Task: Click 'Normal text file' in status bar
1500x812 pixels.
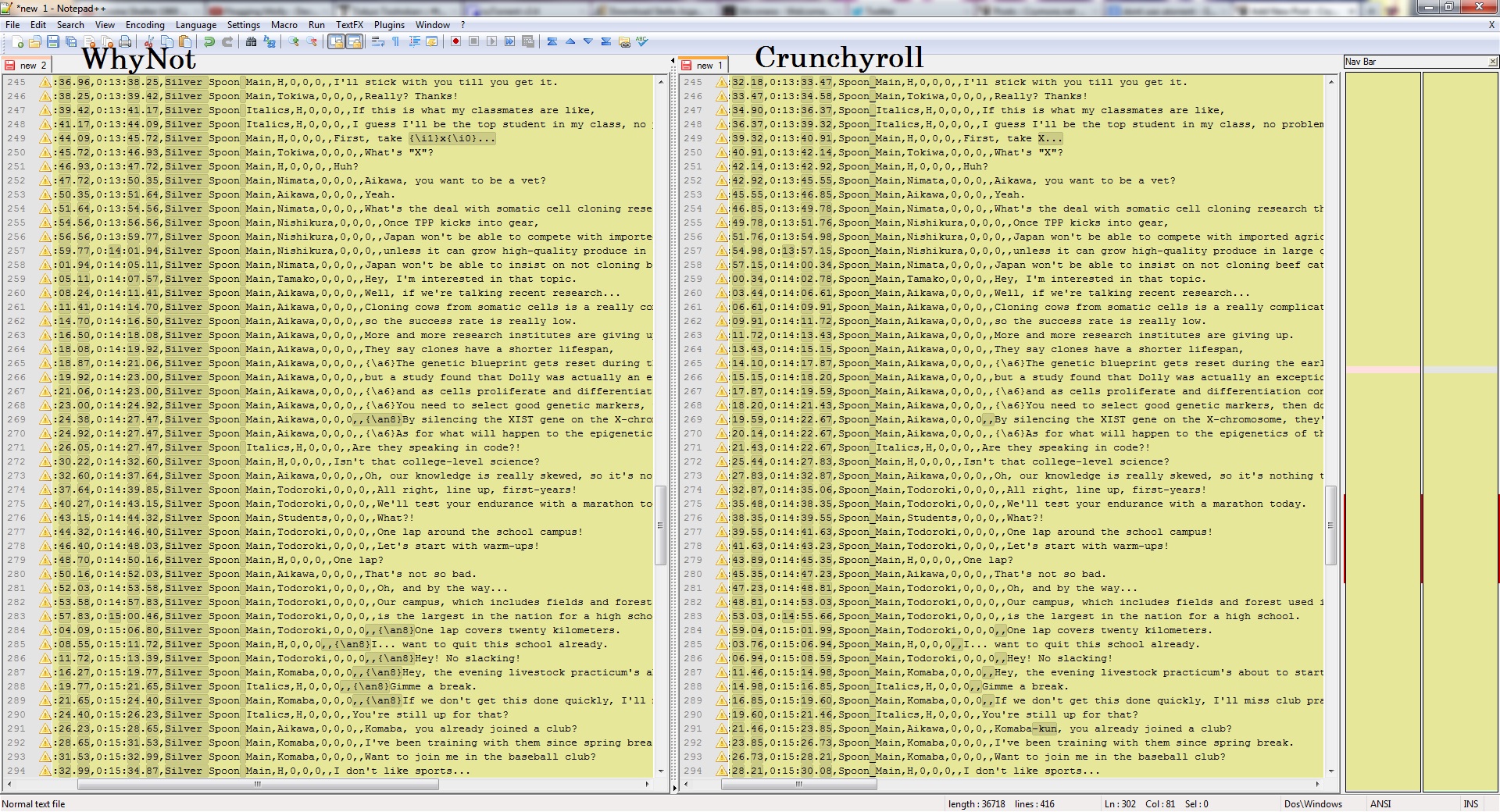Action: 34,803
